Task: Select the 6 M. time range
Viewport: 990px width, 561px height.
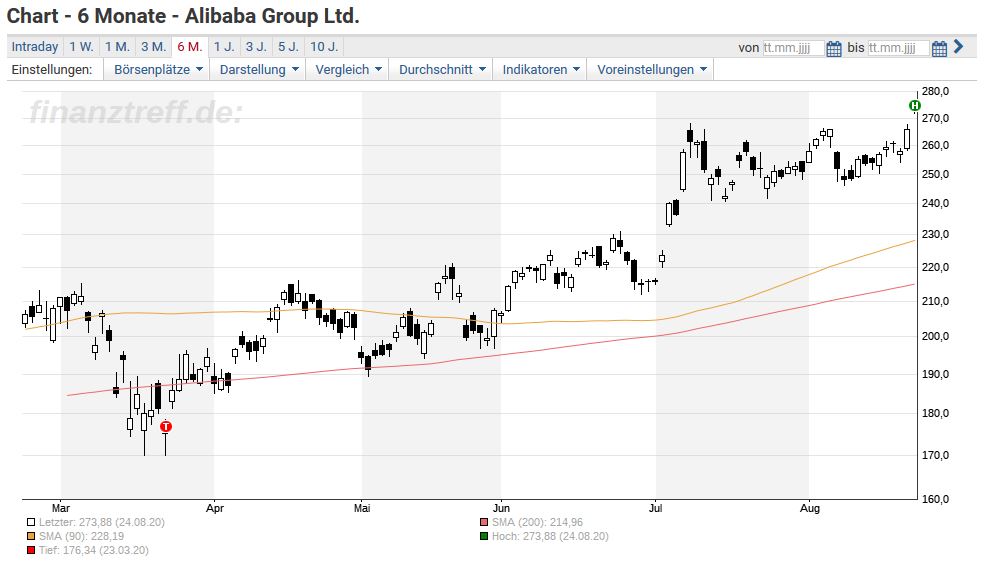Action: click(x=189, y=47)
